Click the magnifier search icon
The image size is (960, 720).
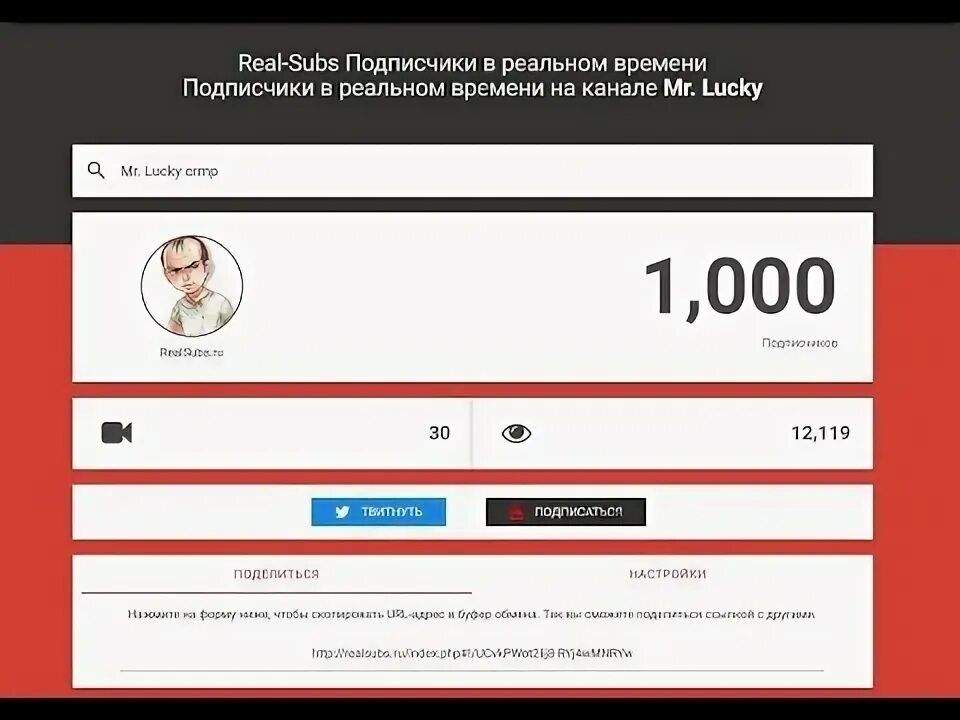point(96,170)
